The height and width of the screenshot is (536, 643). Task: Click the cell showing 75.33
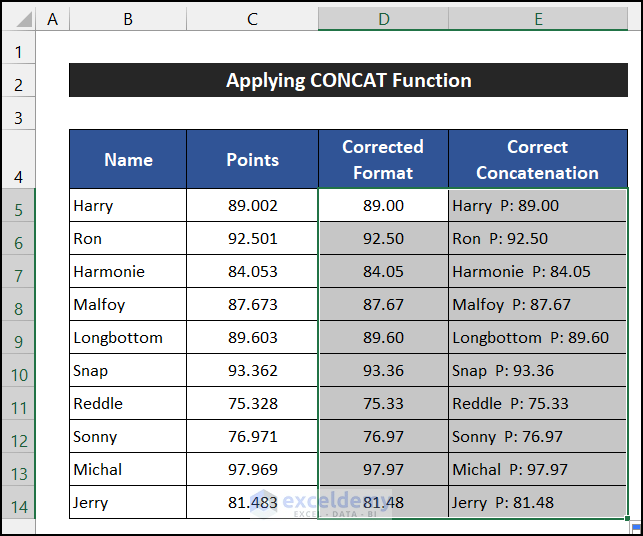[x=383, y=404]
